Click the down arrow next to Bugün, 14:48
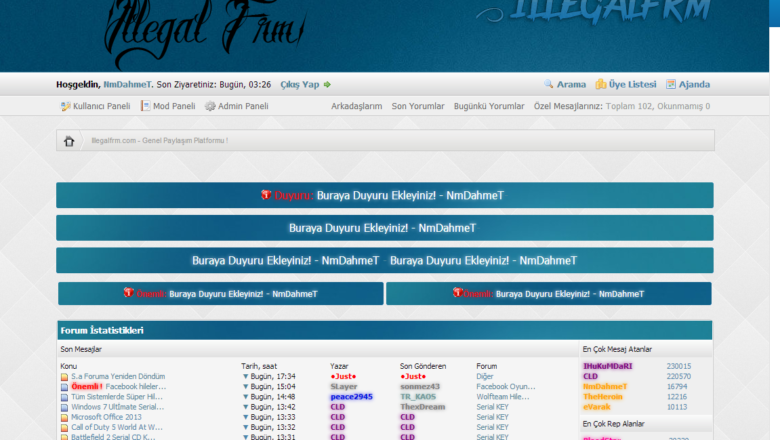 point(245,397)
